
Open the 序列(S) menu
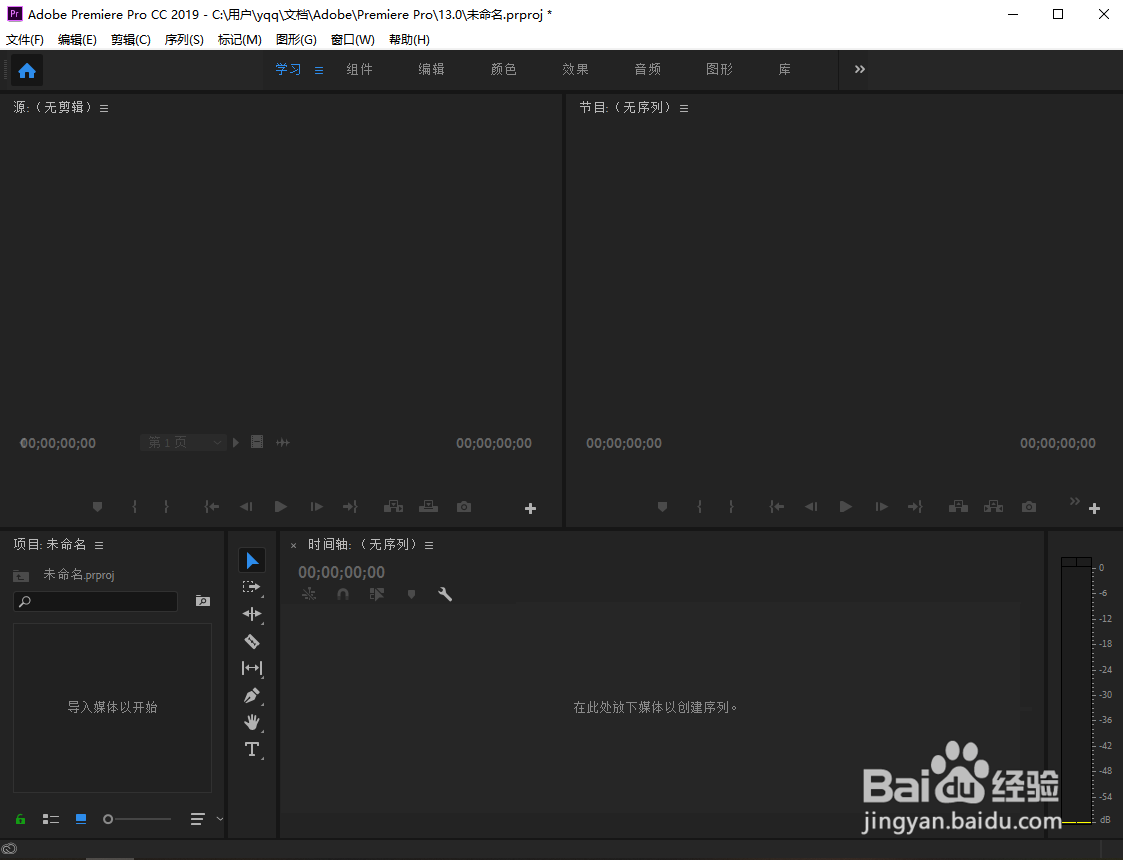click(x=184, y=39)
